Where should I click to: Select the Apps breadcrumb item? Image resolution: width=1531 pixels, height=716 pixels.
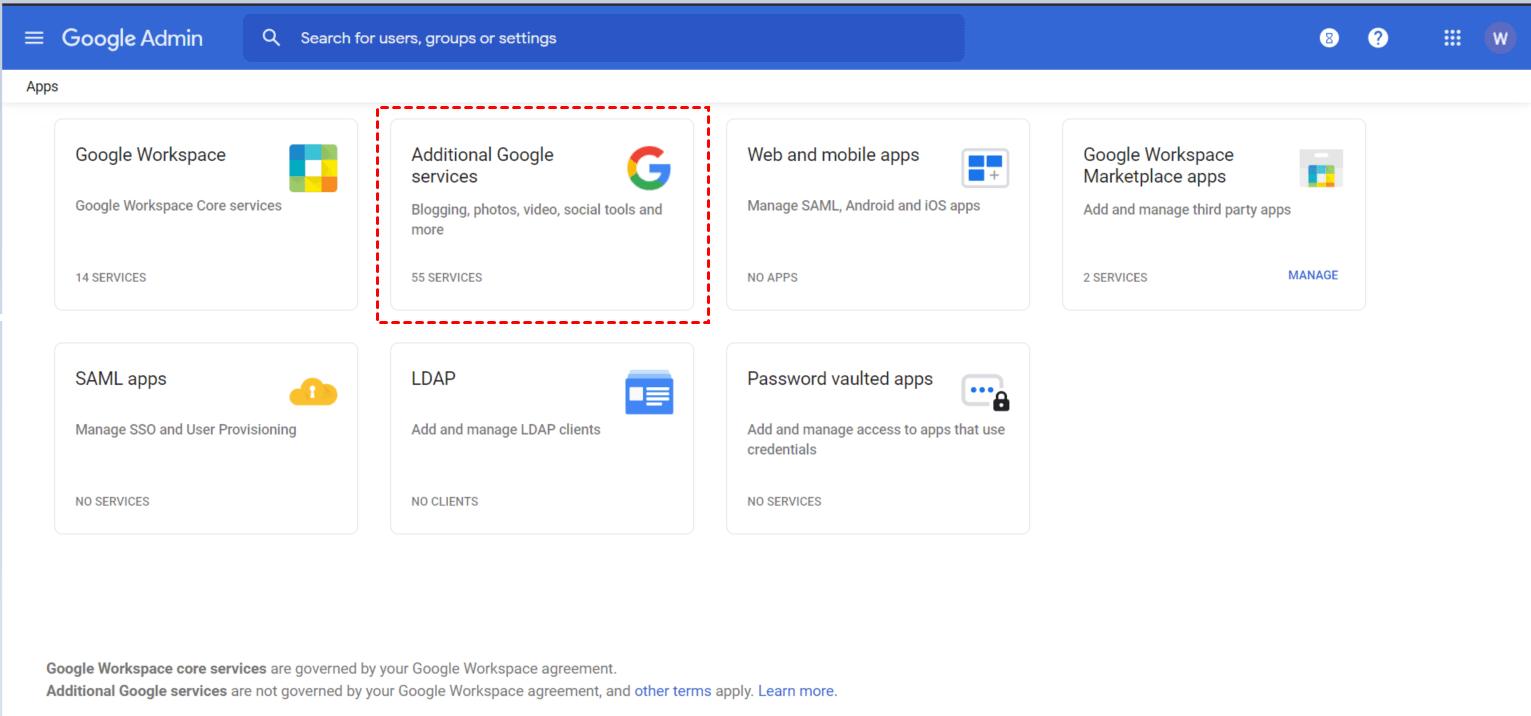[x=42, y=87]
